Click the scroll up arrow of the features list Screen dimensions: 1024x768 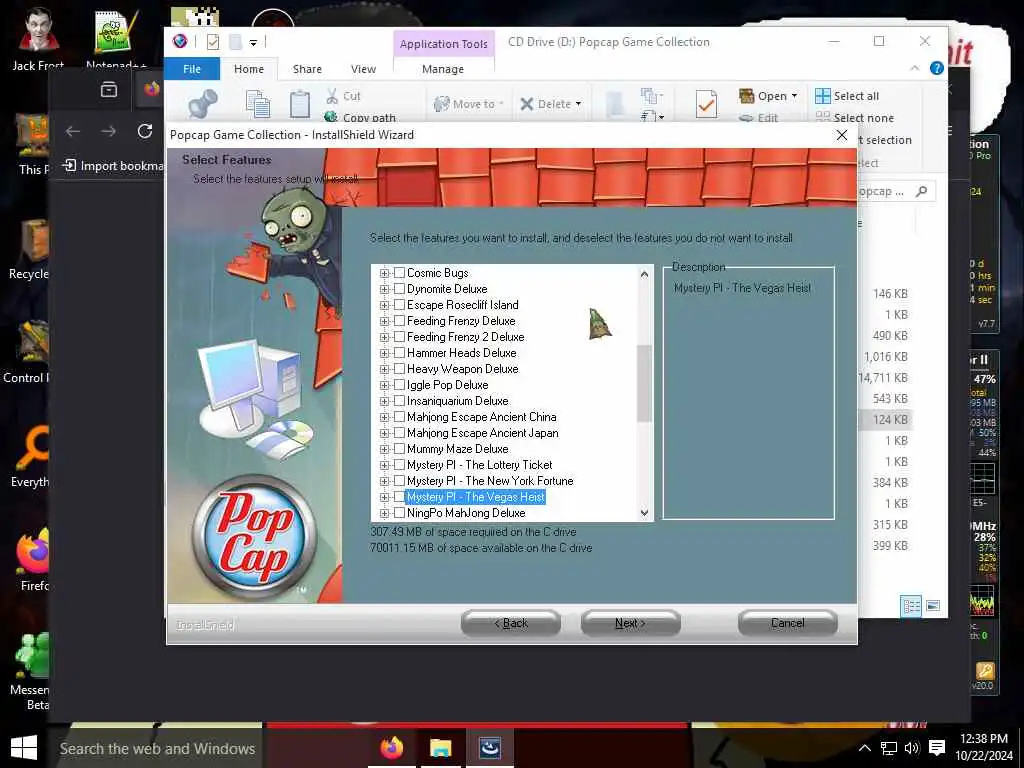645,274
